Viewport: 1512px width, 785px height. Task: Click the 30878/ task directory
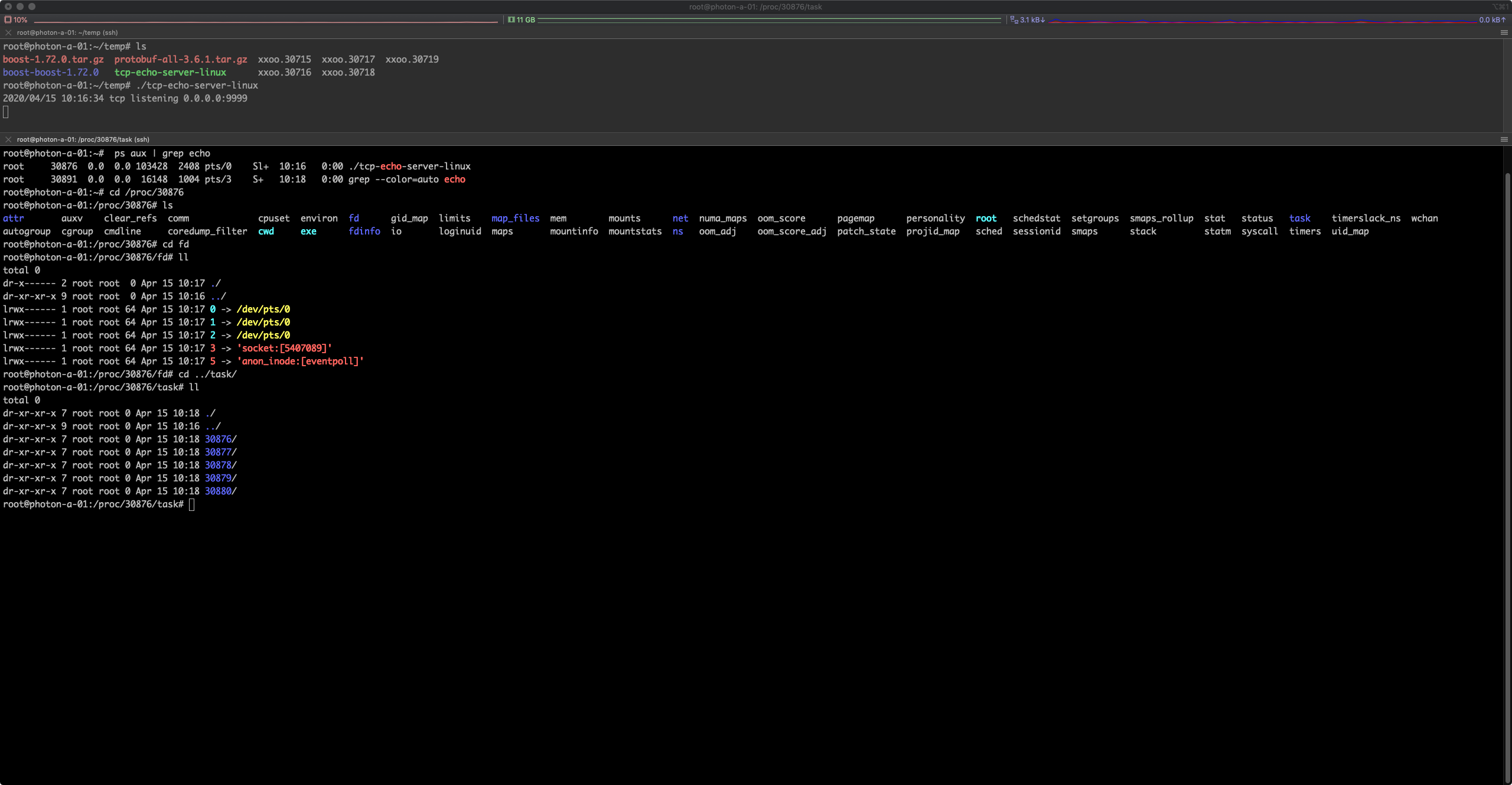(220, 465)
